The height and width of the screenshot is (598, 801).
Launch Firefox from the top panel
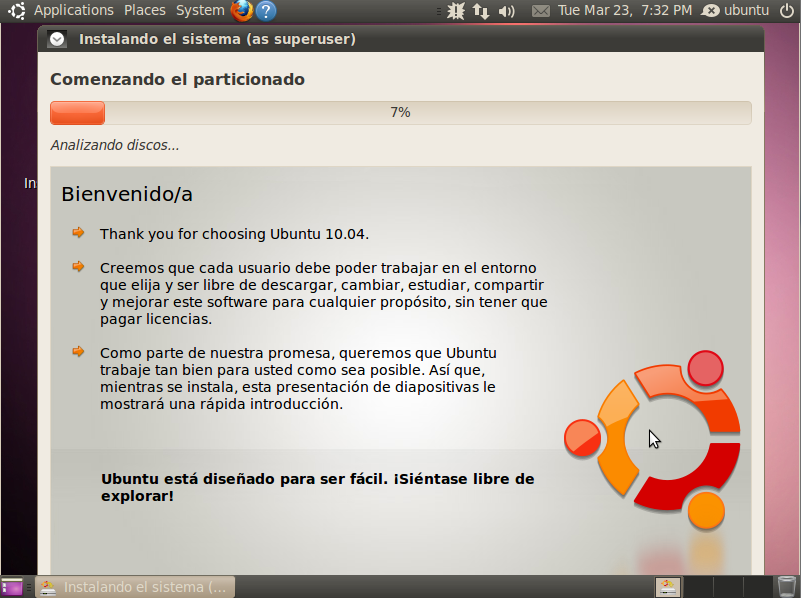click(x=242, y=11)
